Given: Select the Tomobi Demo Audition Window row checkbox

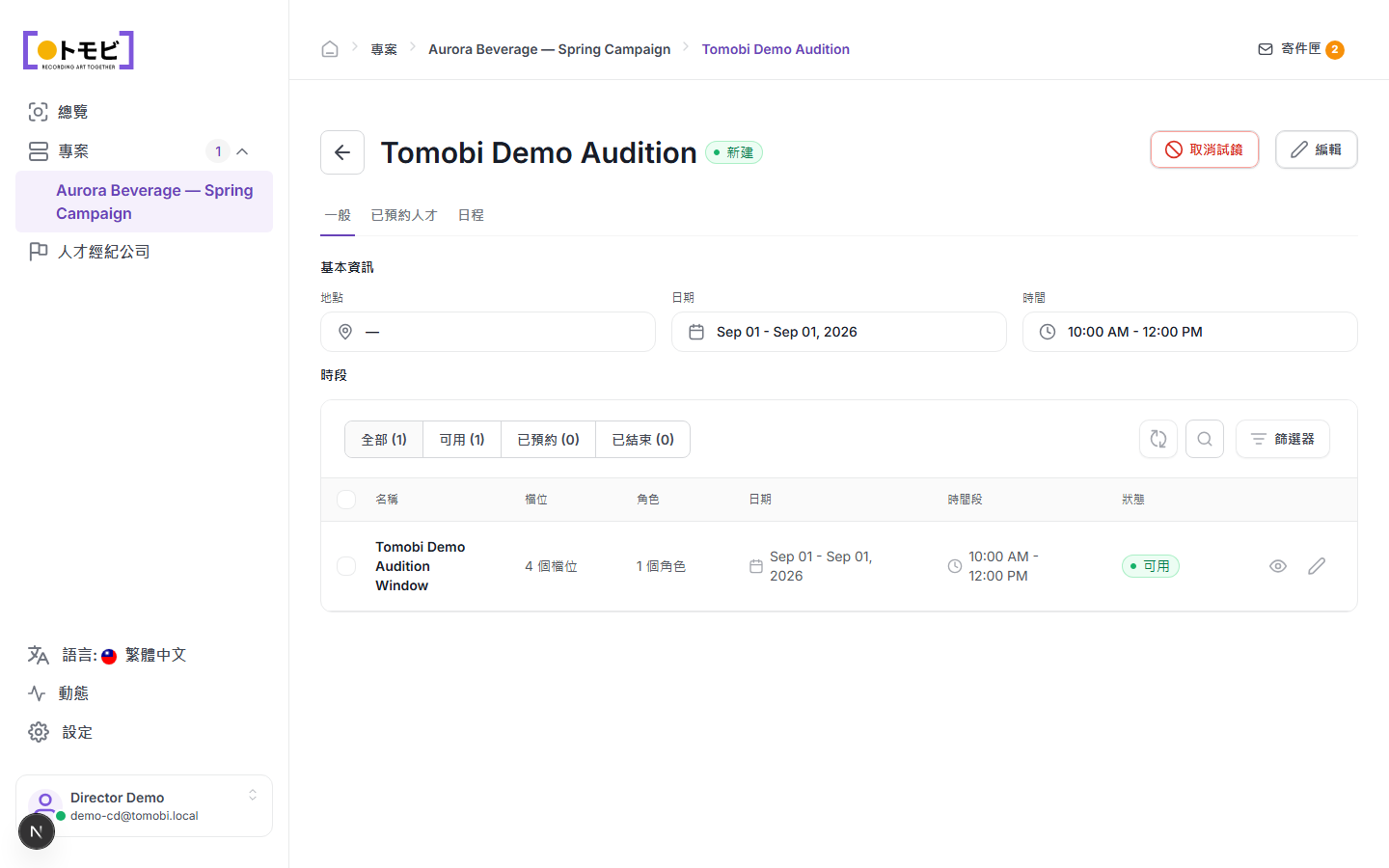Looking at the screenshot, I should pos(346,566).
